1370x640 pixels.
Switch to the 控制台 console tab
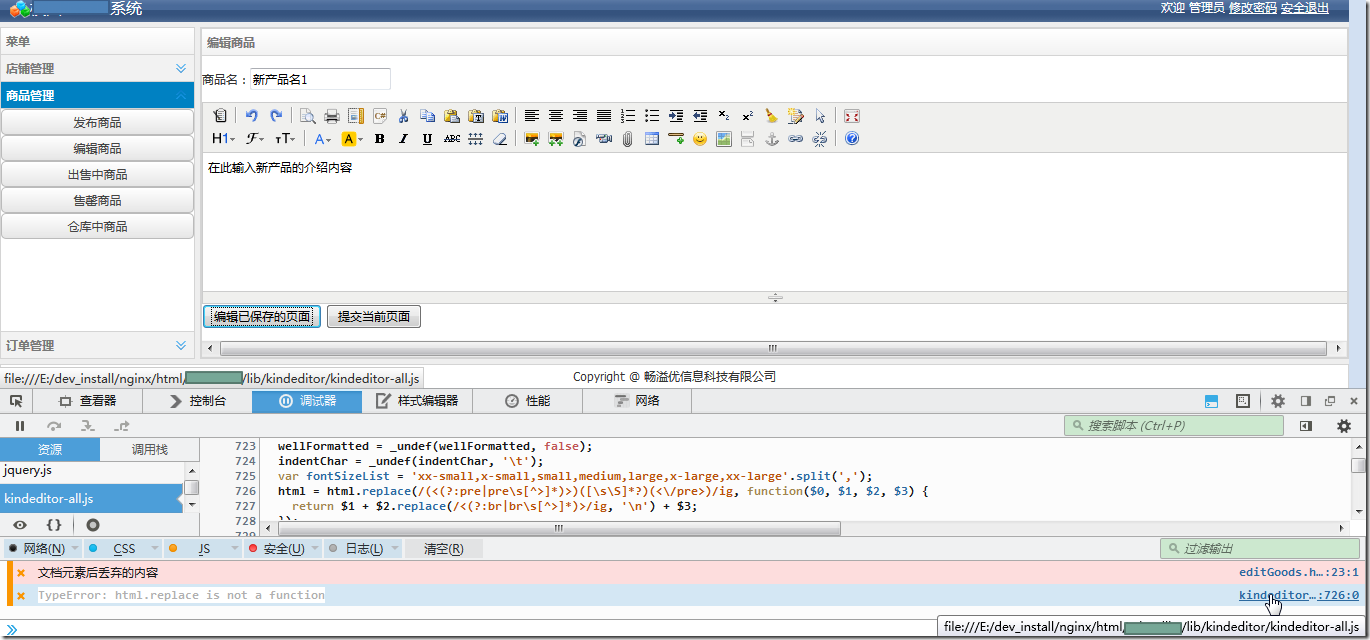(197, 401)
